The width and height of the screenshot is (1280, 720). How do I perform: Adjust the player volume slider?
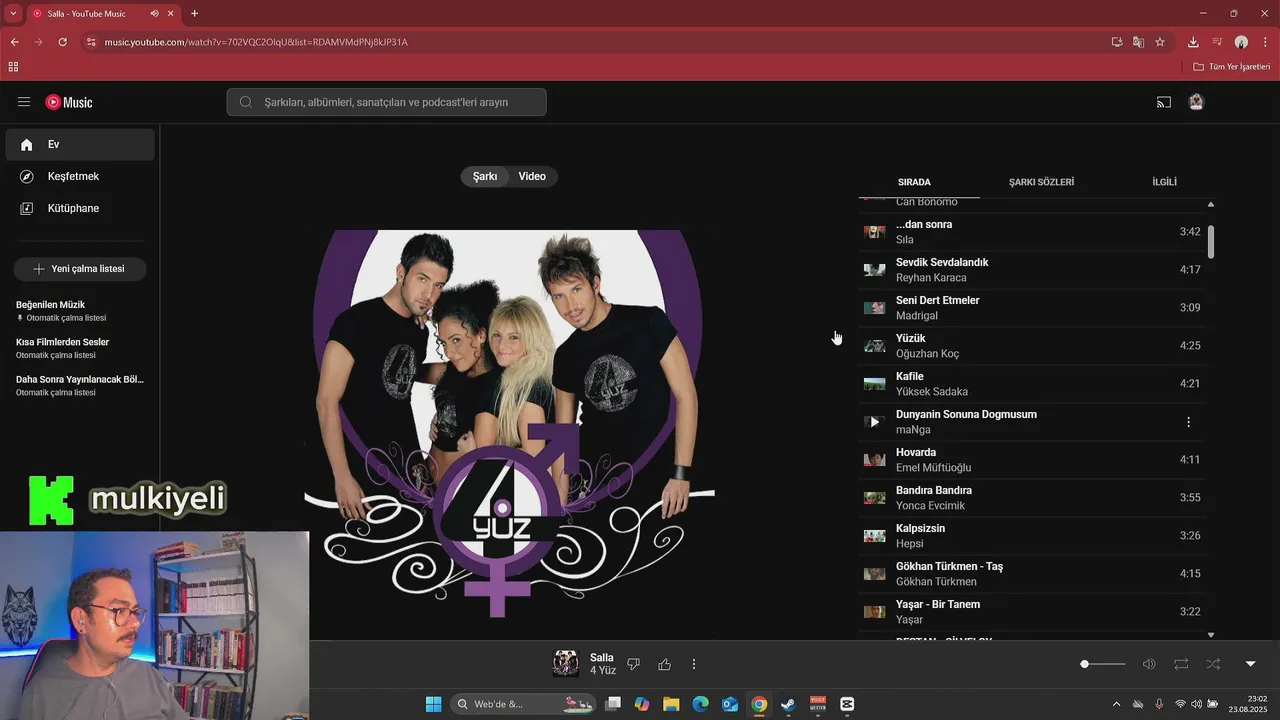click(1104, 664)
